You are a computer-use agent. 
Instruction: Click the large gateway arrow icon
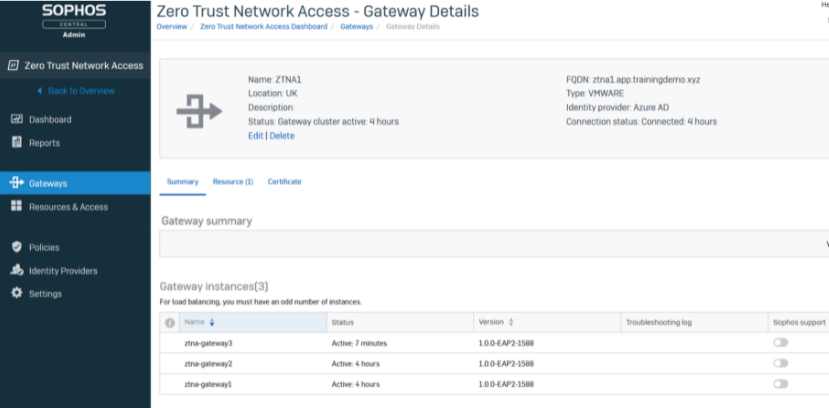pyautogui.click(x=199, y=111)
